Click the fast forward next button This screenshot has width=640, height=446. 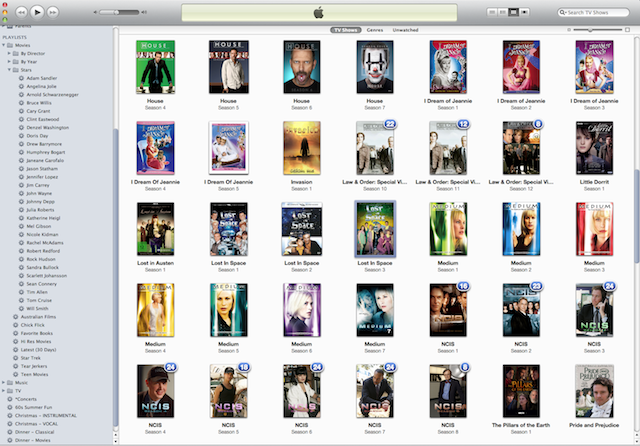tap(53, 12)
